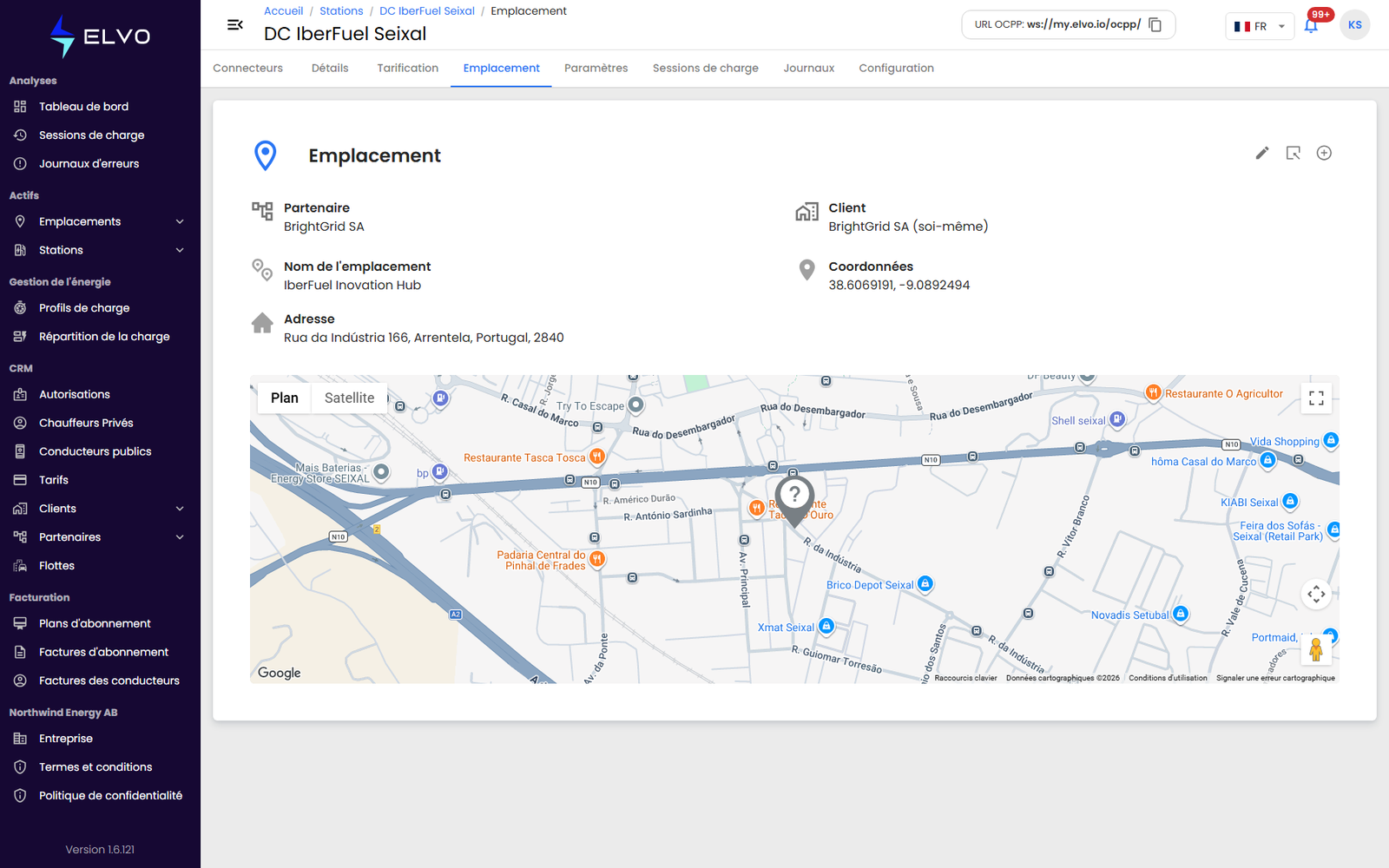Select the Street View pegman
The image size is (1389, 868).
pyautogui.click(x=1316, y=649)
